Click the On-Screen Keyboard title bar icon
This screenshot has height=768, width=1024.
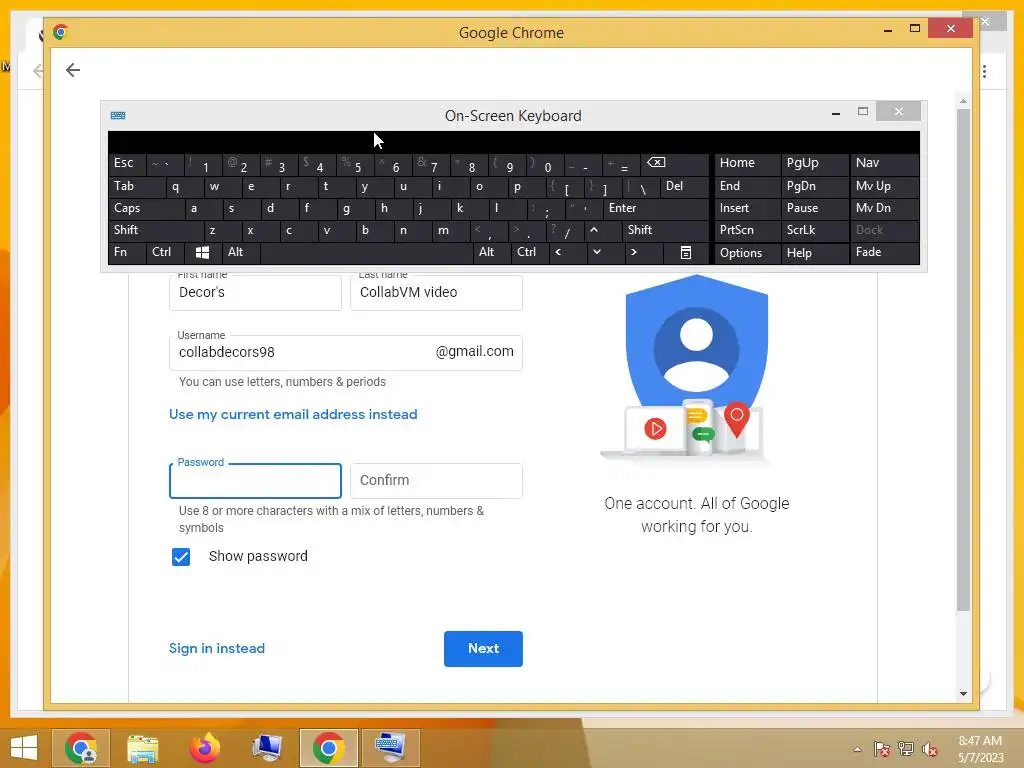coord(118,116)
